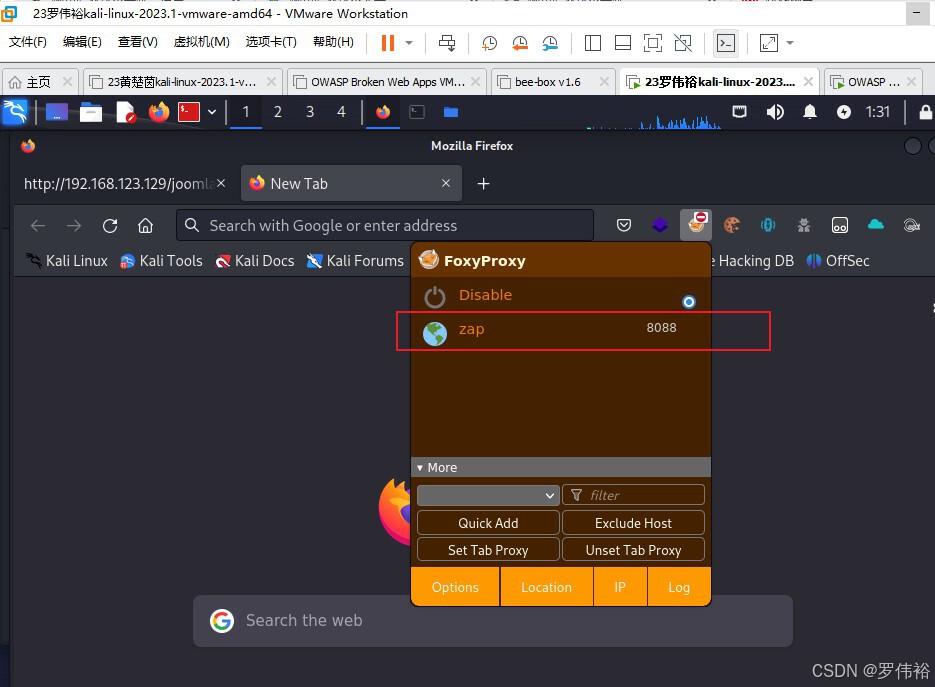Launch Firefox from the Kali panel

(159, 112)
